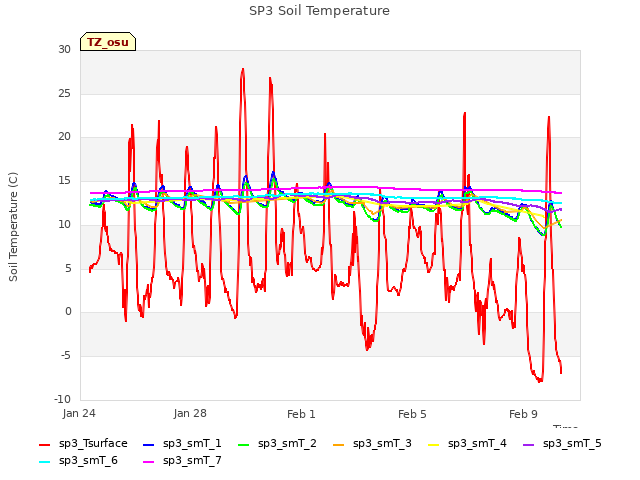Click the Feb 1 x-axis label

pos(301,414)
